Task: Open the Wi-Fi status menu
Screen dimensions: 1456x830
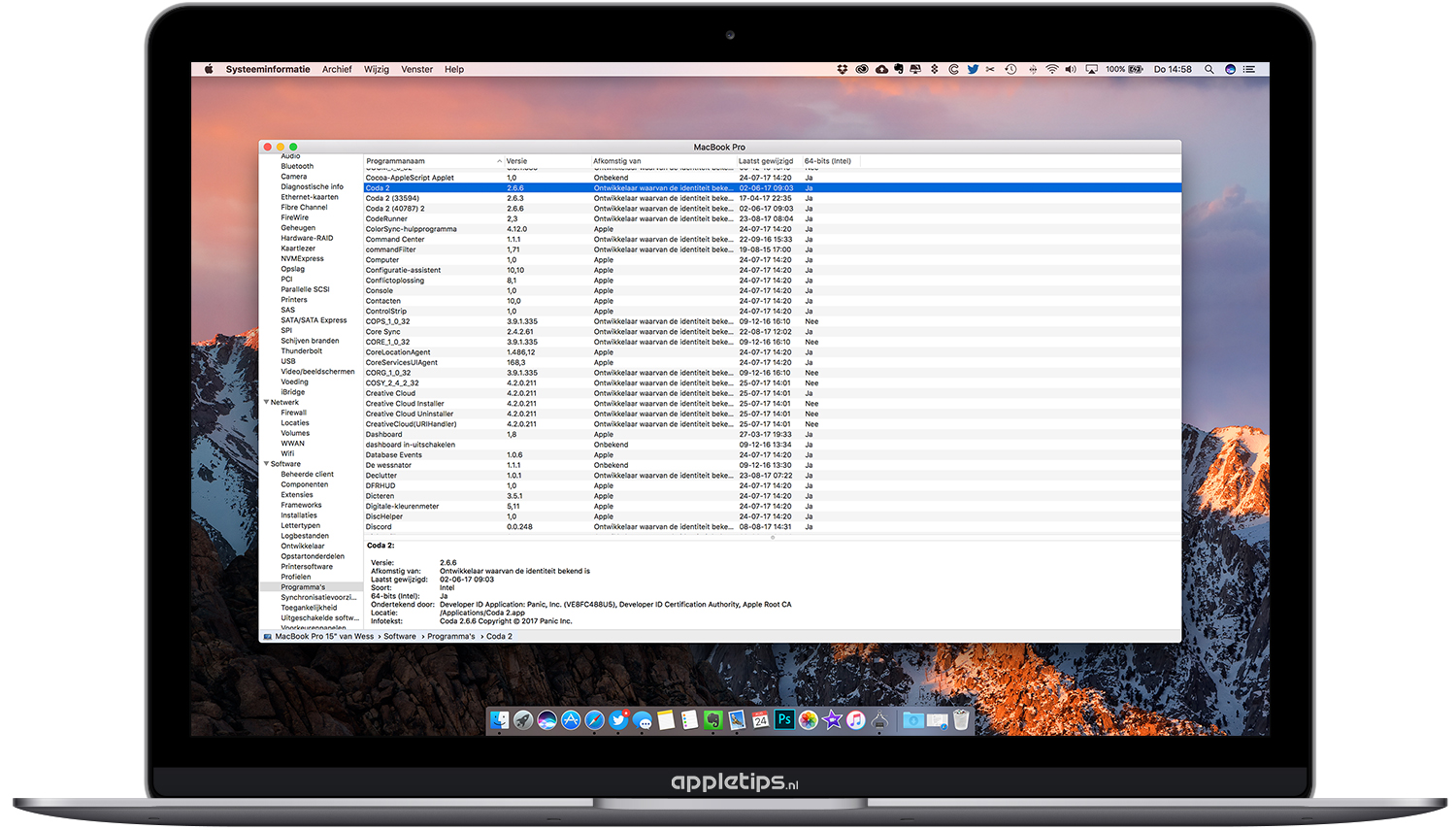Action: [x=1052, y=69]
